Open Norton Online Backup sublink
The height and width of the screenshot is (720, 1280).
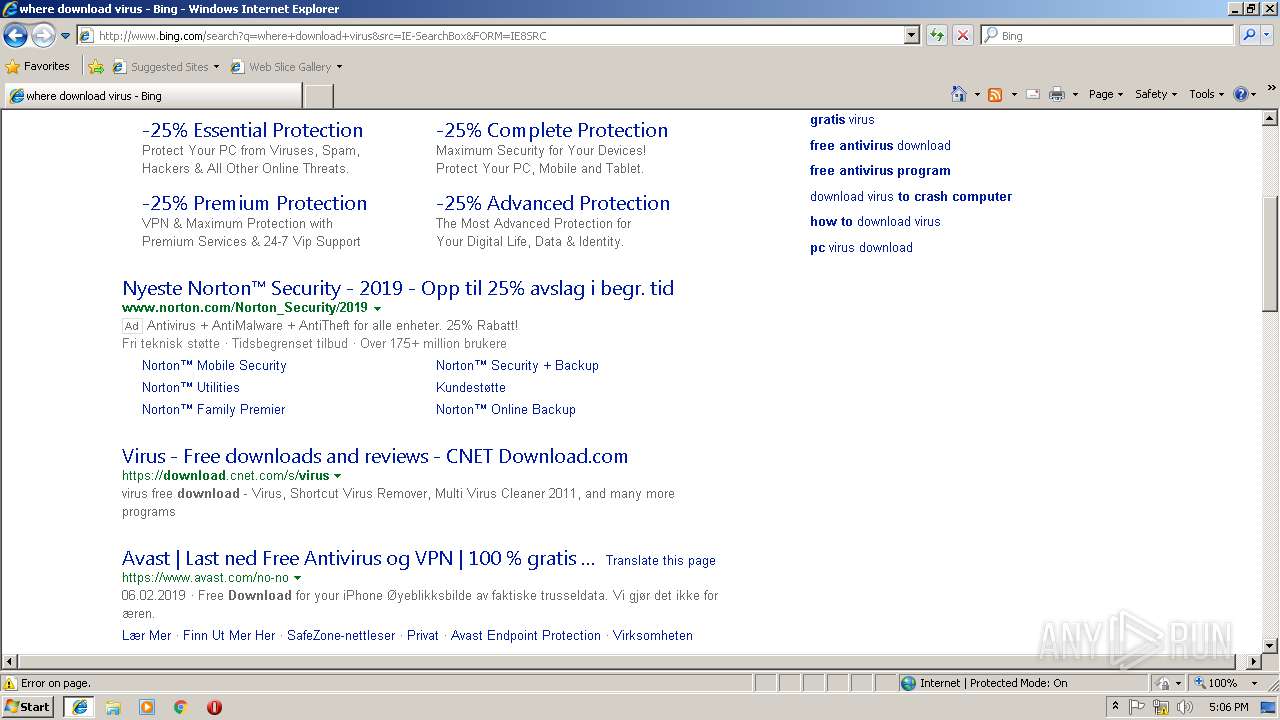point(506,410)
